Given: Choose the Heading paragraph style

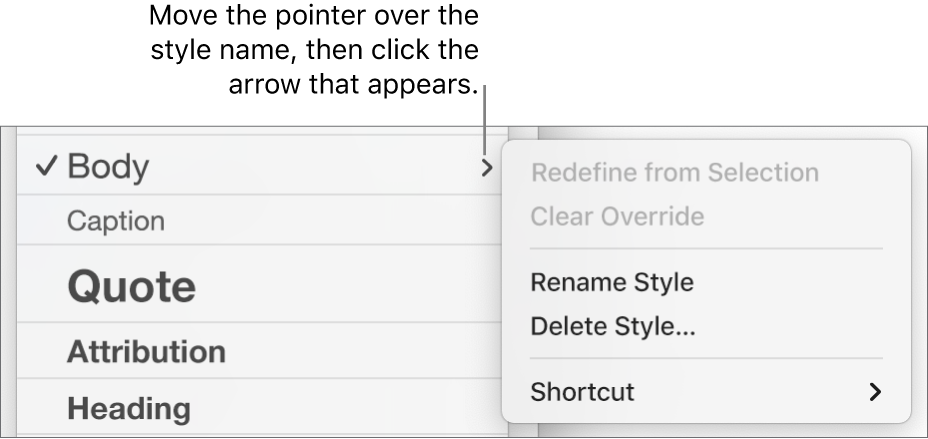Looking at the screenshot, I should point(128,408).
